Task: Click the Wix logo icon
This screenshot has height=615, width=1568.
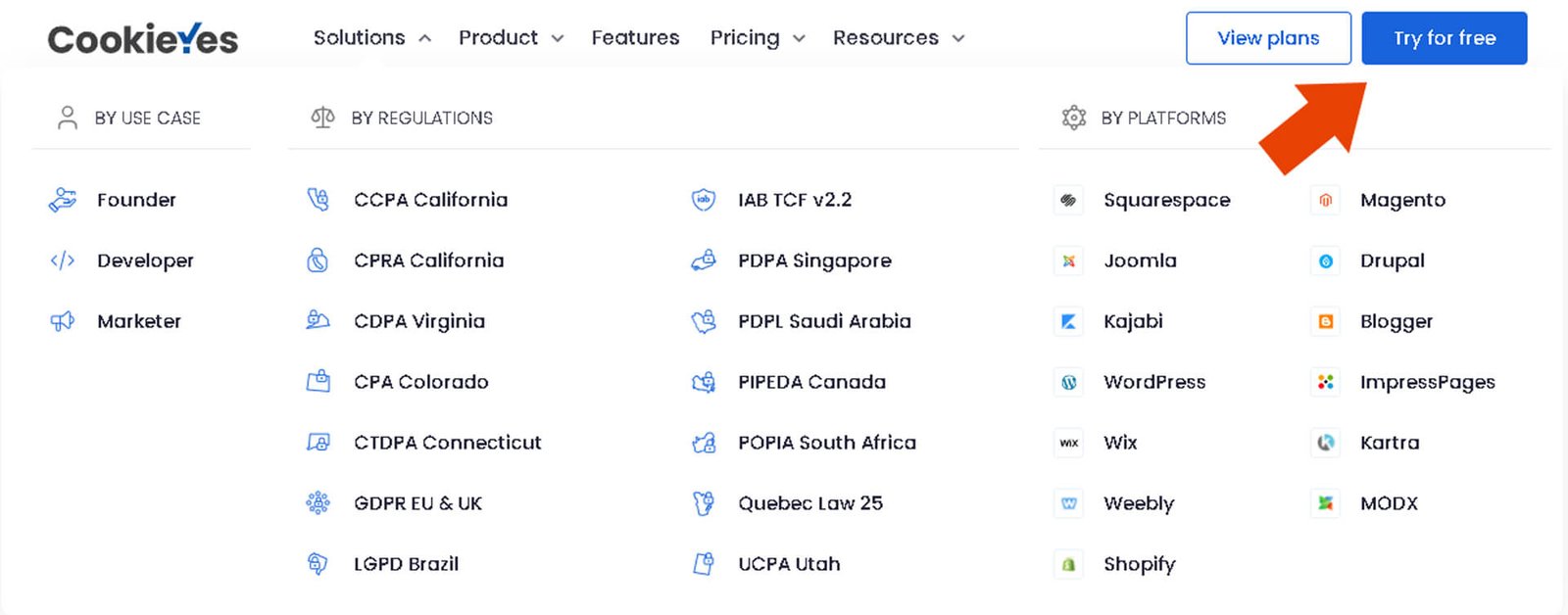Action: [x=1068, y=443]
